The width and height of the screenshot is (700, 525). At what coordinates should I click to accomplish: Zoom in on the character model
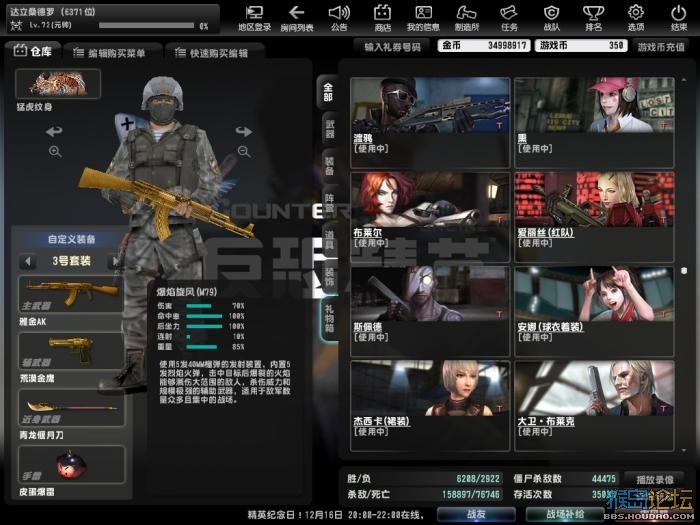tap(55, 151)
